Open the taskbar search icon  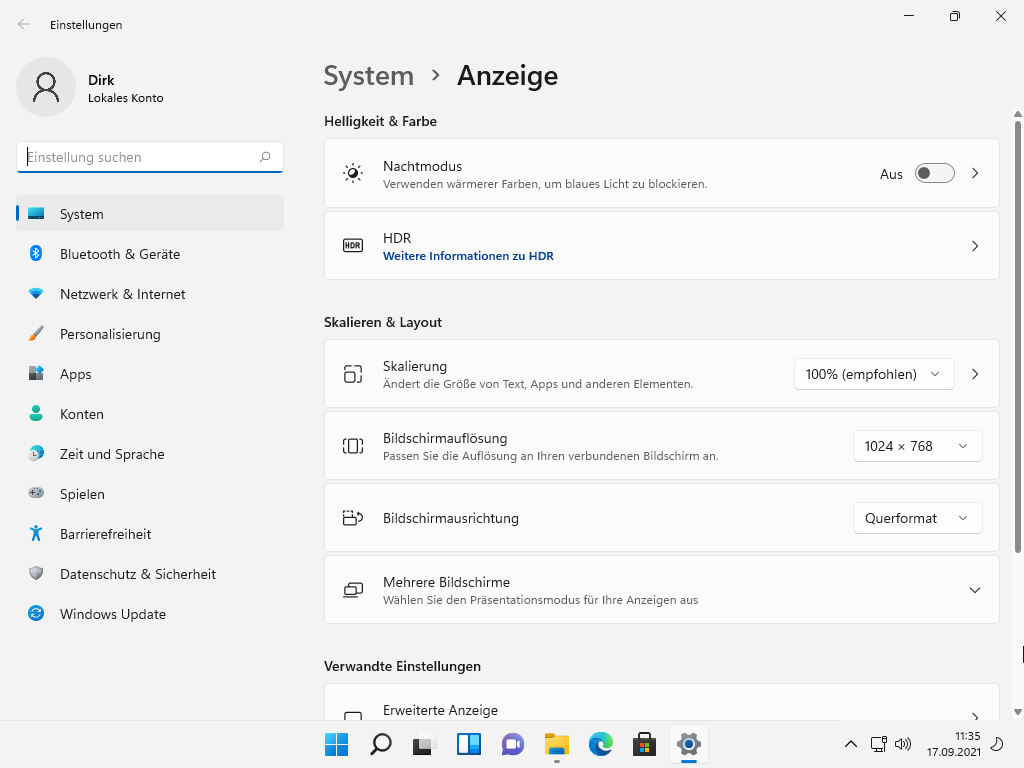click(x=380, y=744)
